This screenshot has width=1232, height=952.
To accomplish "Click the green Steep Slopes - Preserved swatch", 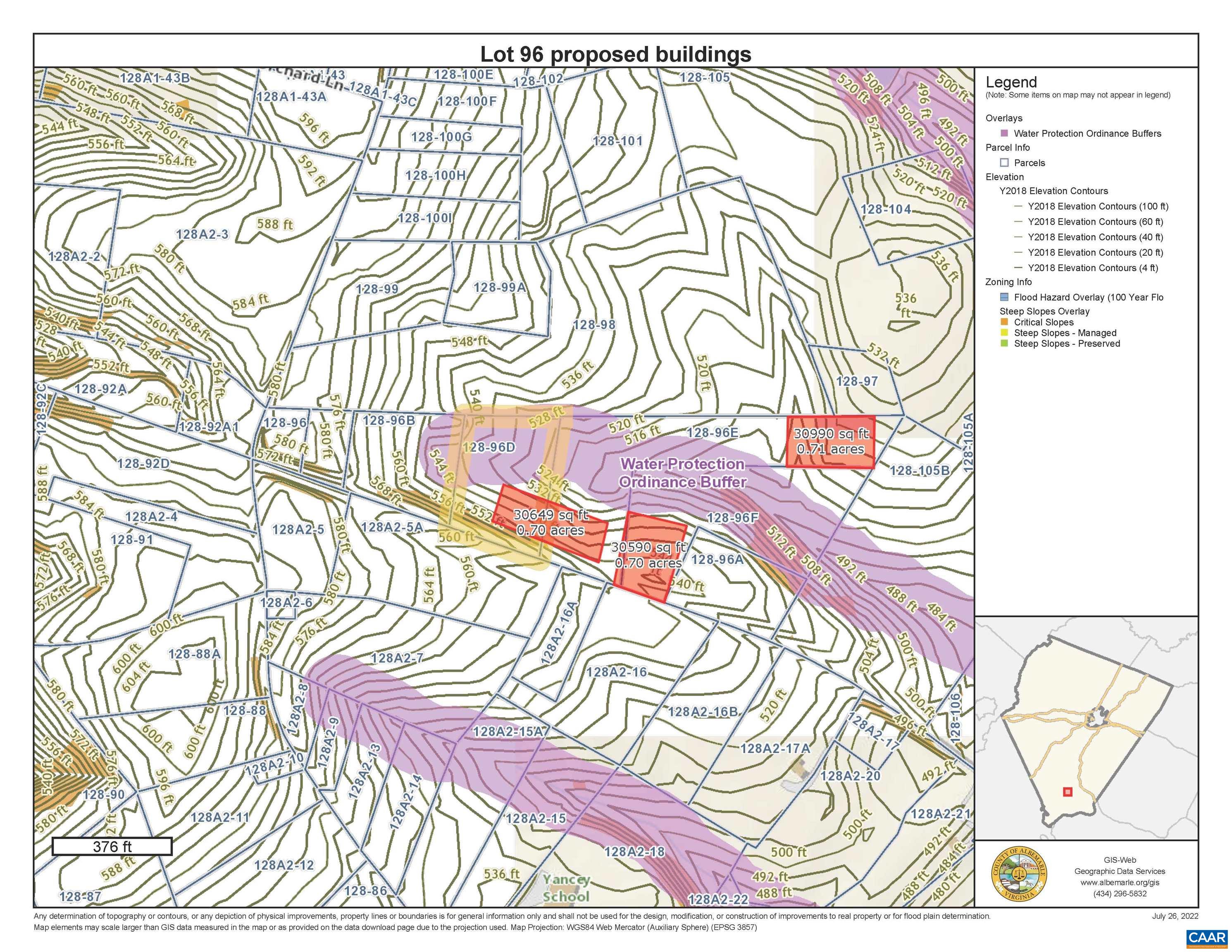I will 1004,343.
